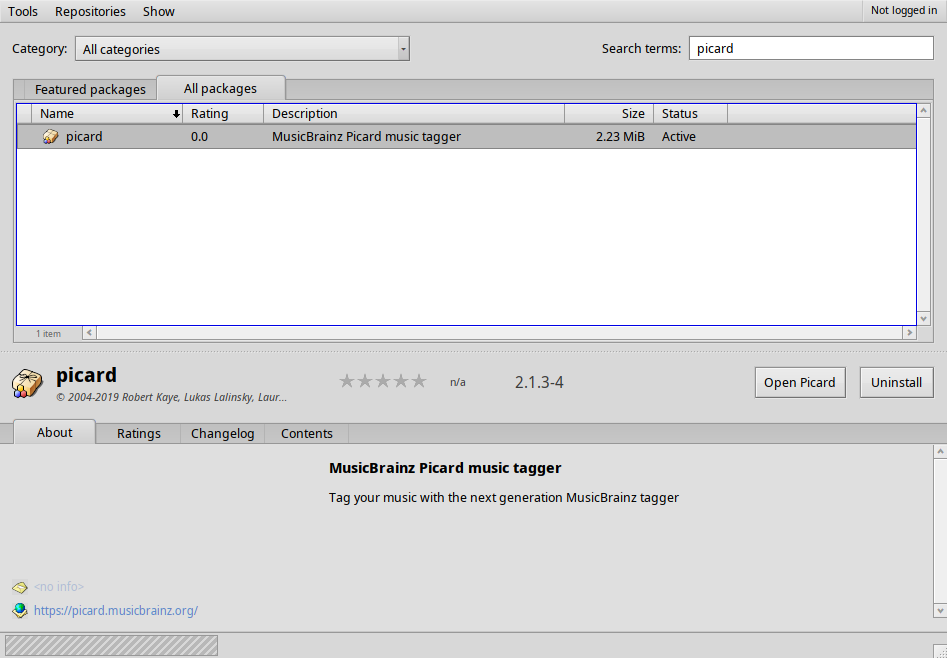This screenshot has width=947, height=658.
Task: Select the picard row name text
Action: coord(84,137)
